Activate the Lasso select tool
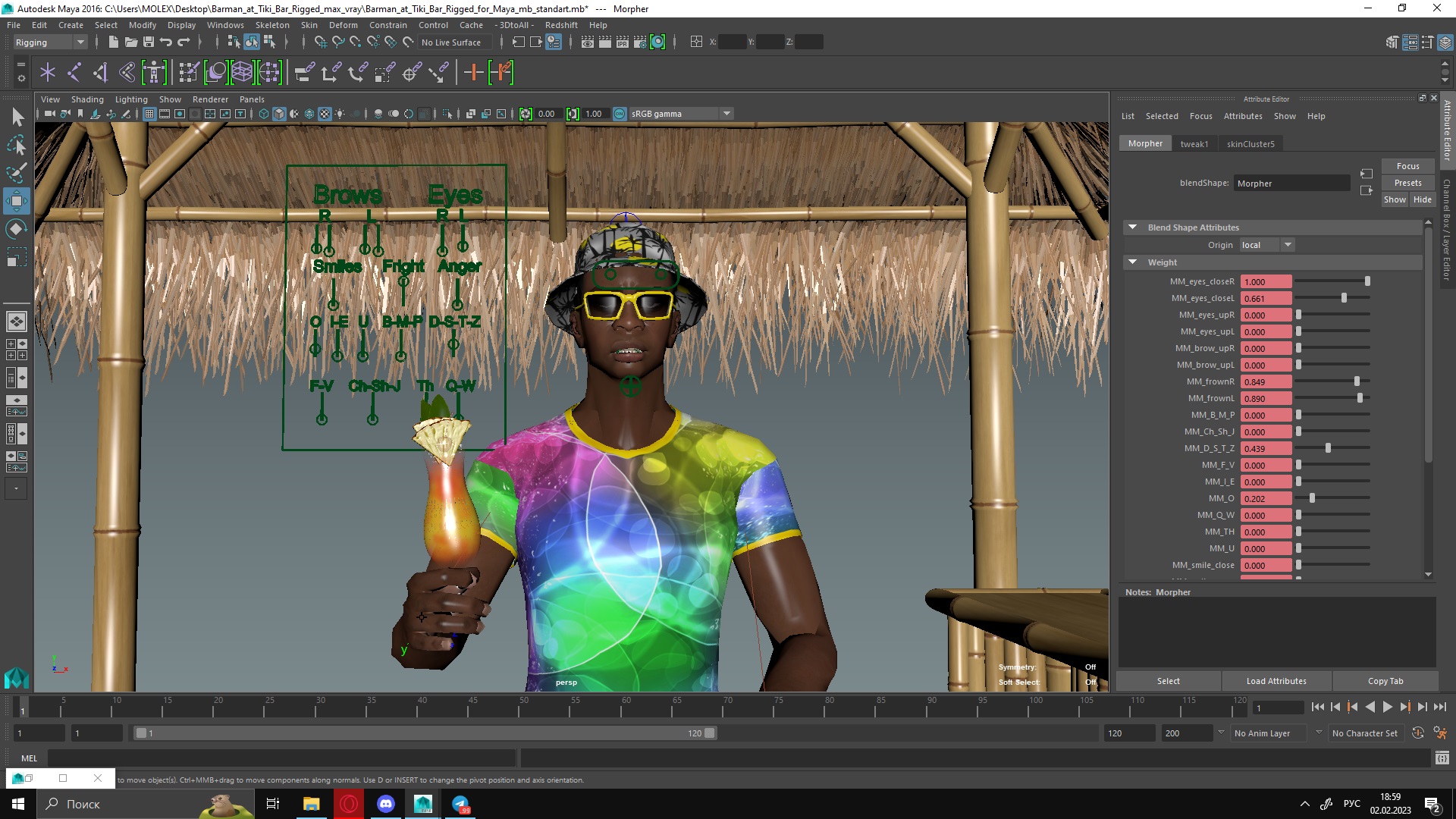 tap(17, 145)
